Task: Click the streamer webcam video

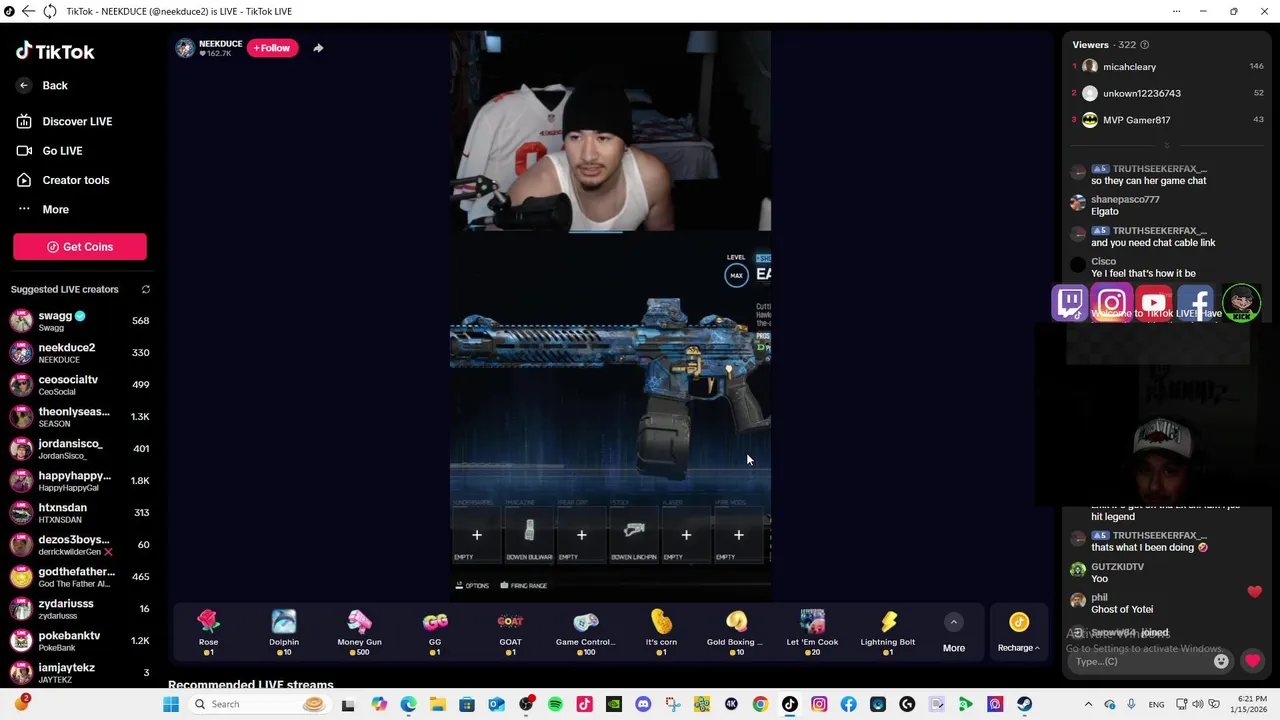Action: [610, 131]
